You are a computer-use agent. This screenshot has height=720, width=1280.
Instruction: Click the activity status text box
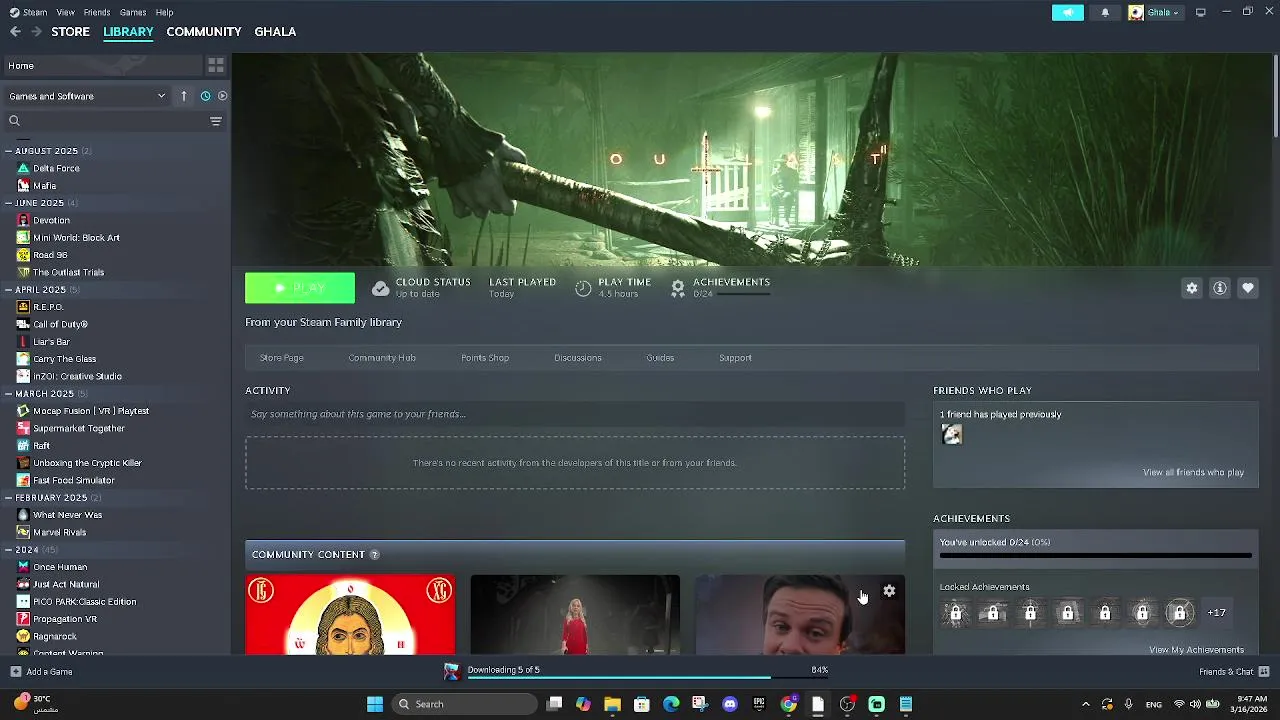[x=575, y=414]
